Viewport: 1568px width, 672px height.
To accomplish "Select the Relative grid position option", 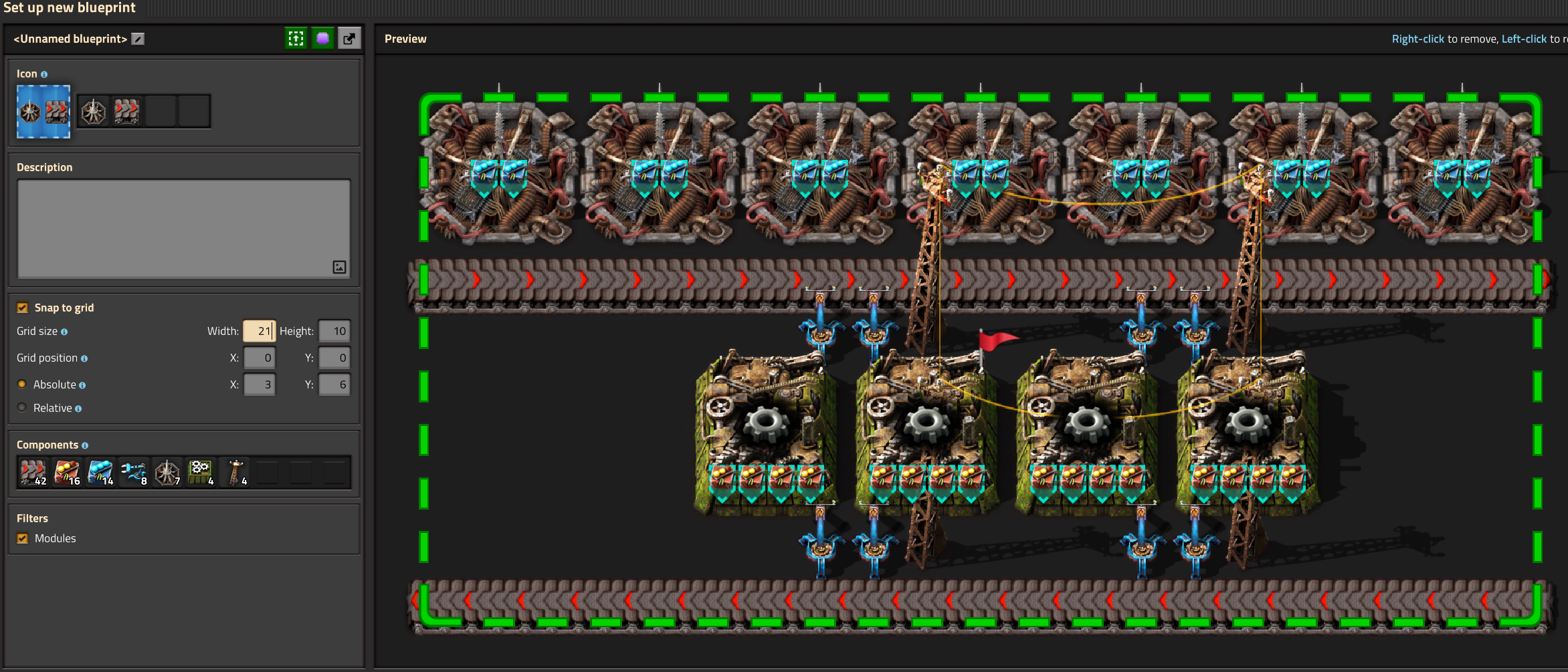I will click(x=22, y=408).
